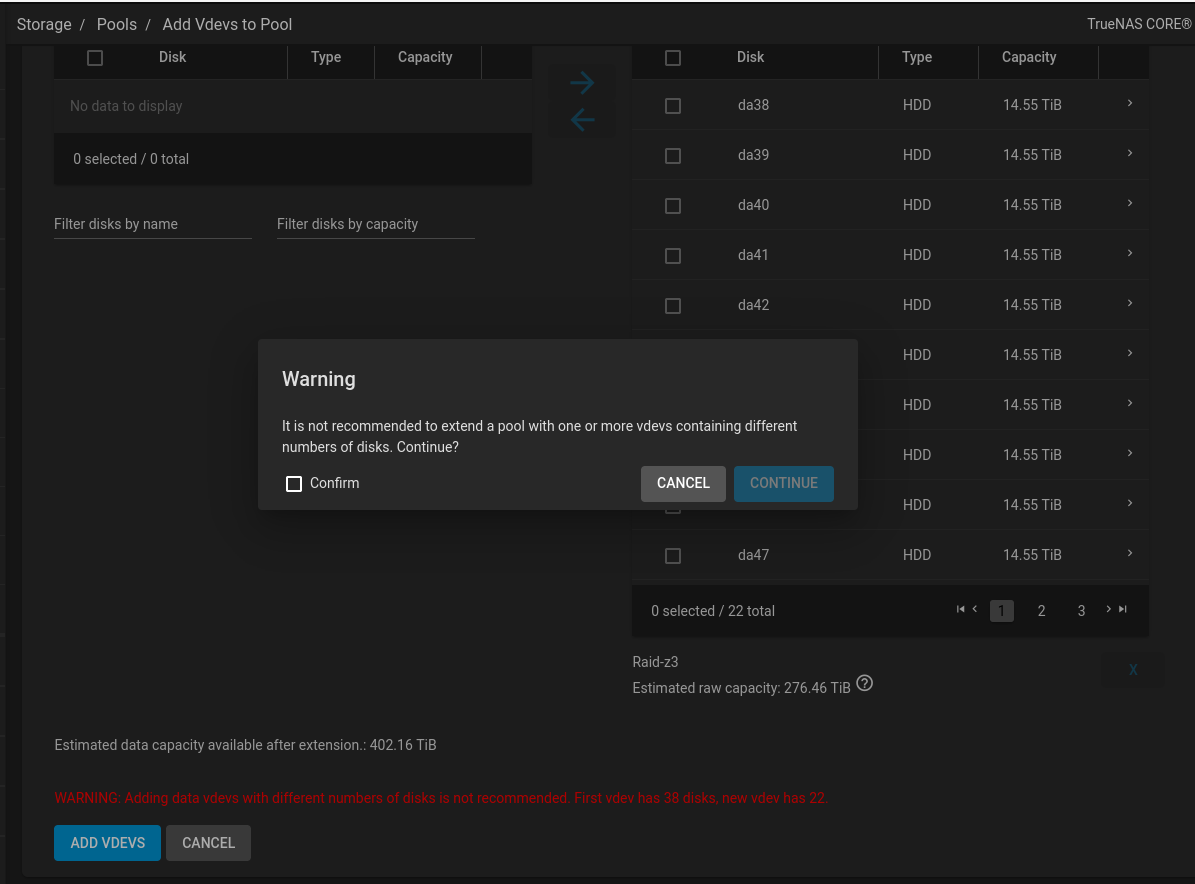Tick the checkbox for disk da47
Image resolution: width=1195 pixels, height=884 pixels.
[x=673, y=556]
